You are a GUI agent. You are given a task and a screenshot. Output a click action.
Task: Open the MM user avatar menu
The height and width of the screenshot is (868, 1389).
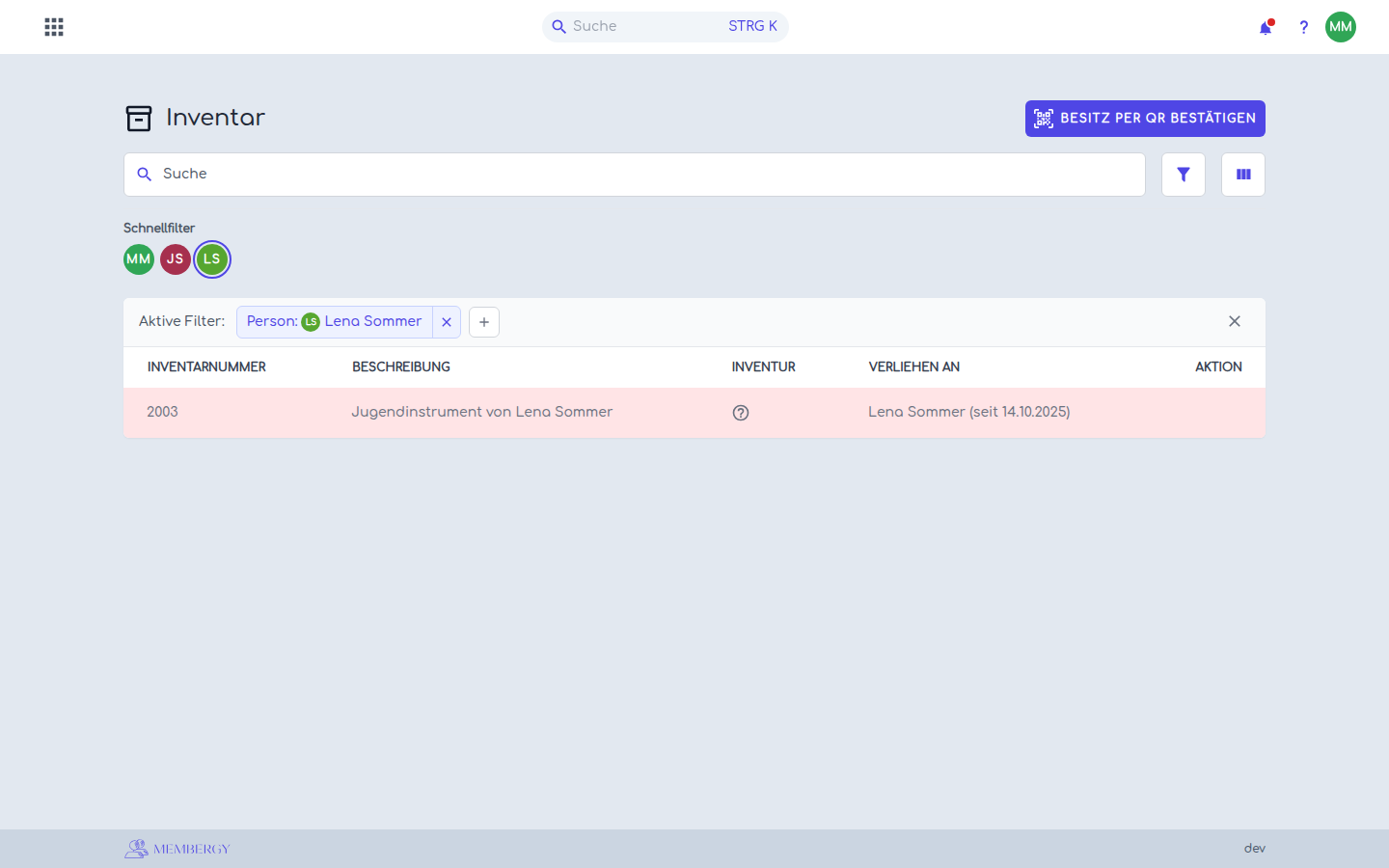coord(1341,27)
